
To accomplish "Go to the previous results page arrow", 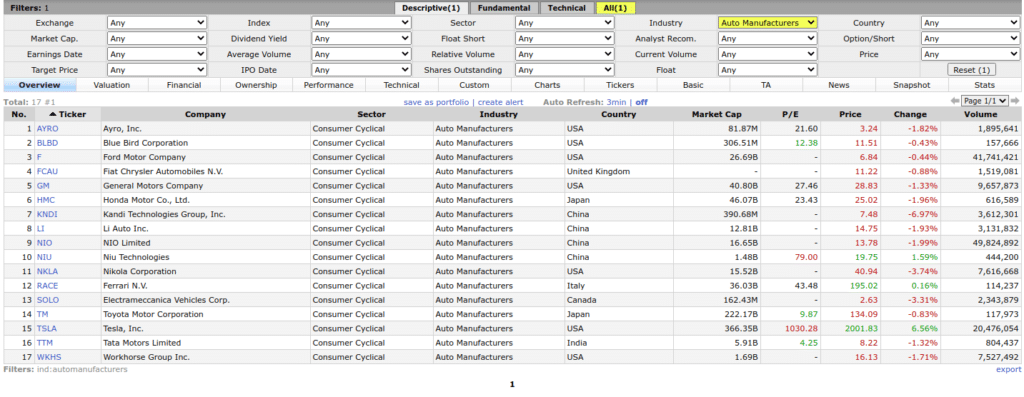I will pos(955,101).
